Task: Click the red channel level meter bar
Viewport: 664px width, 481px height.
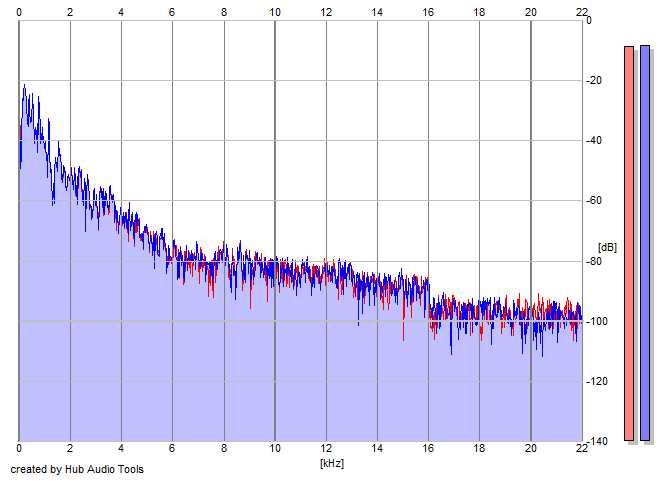Action: click(x=629, y=243)
